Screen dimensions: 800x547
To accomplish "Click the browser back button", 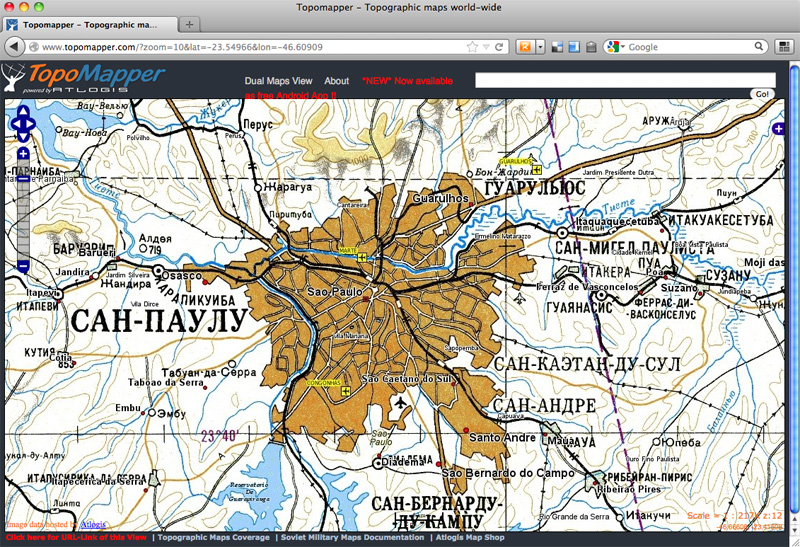I will click(x=14, y=47).
